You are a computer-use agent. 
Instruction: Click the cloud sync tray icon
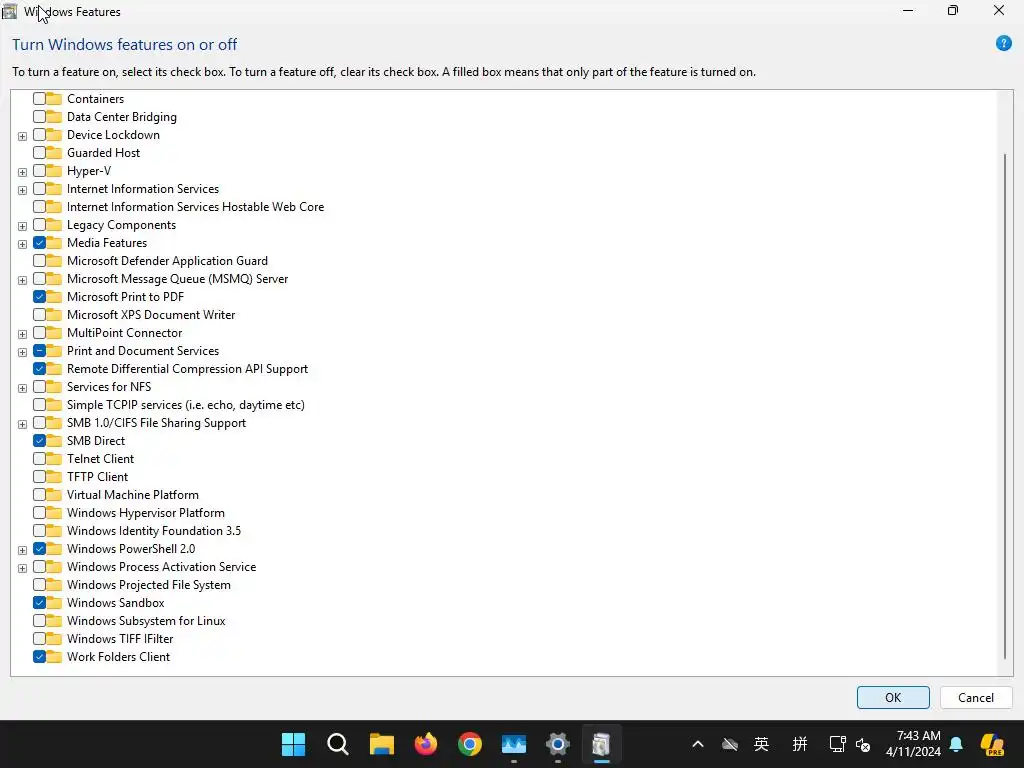[x=729, y=744]
